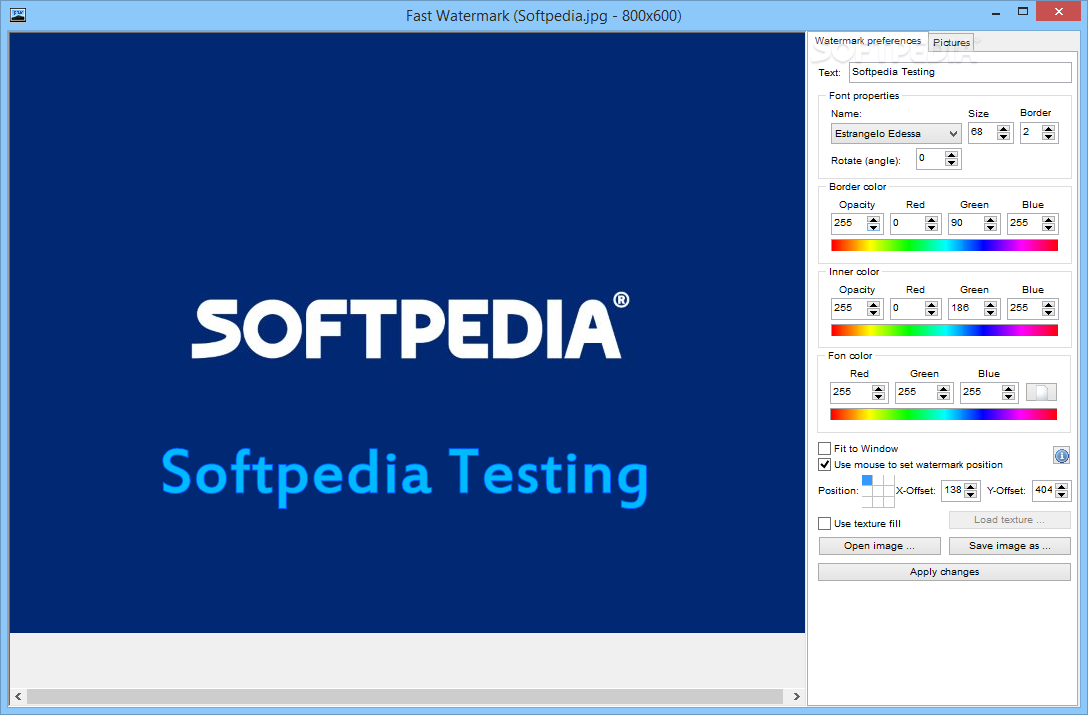
Task: Click the horizontal scrollbar right arrow
Action: (797, 696)
